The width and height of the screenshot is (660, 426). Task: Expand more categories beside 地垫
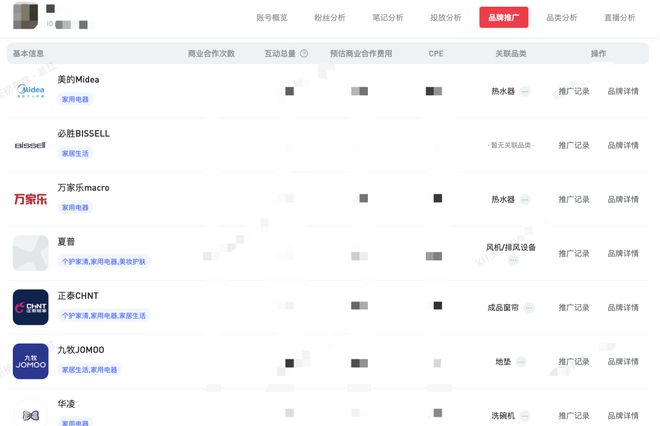point(521,362)
